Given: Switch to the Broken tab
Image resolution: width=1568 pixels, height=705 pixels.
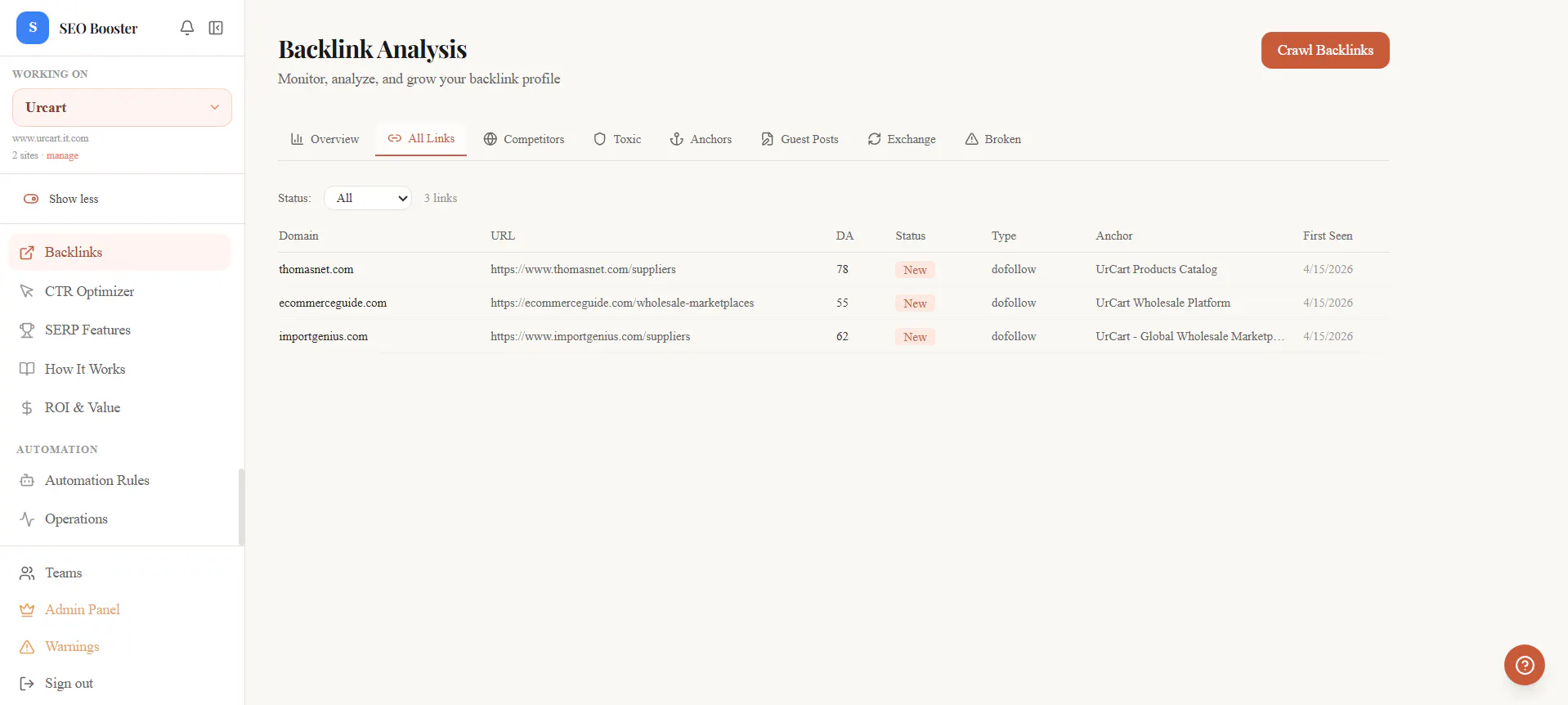Looking at the screenshot, I should tap(993, 139).
